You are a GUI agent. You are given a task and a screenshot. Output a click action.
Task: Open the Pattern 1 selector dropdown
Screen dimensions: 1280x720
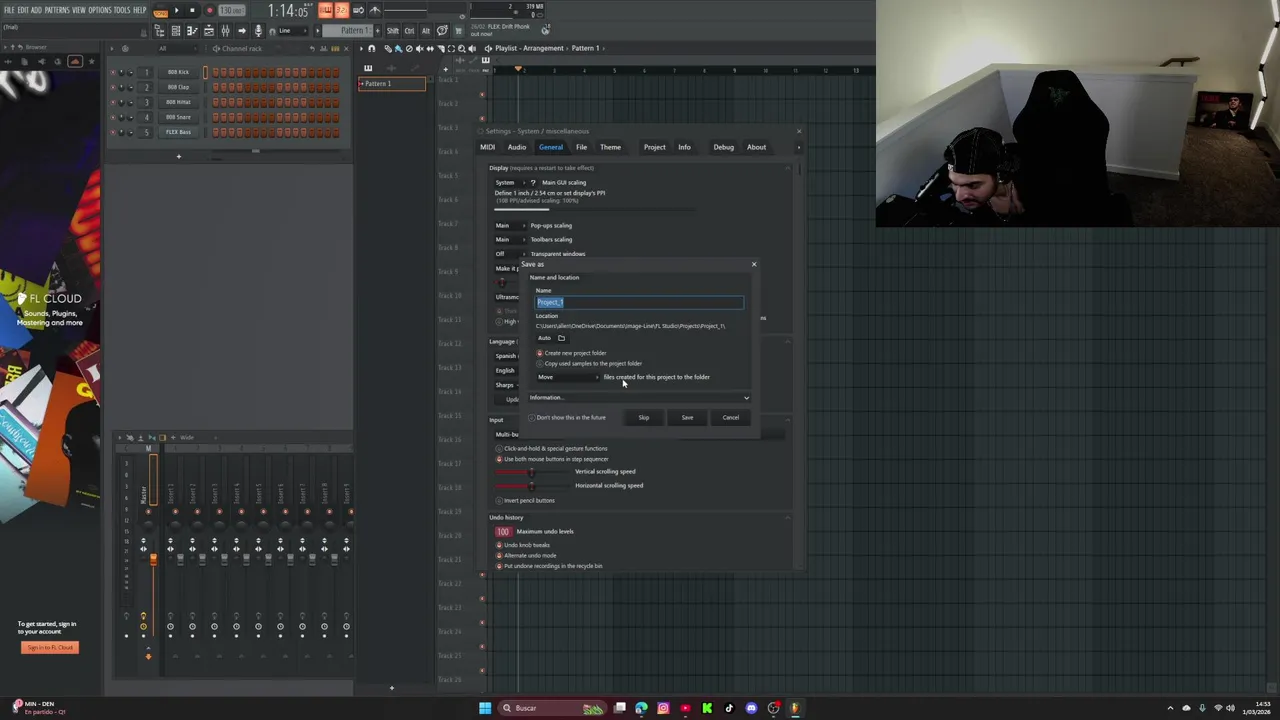(x=347, y=31)
